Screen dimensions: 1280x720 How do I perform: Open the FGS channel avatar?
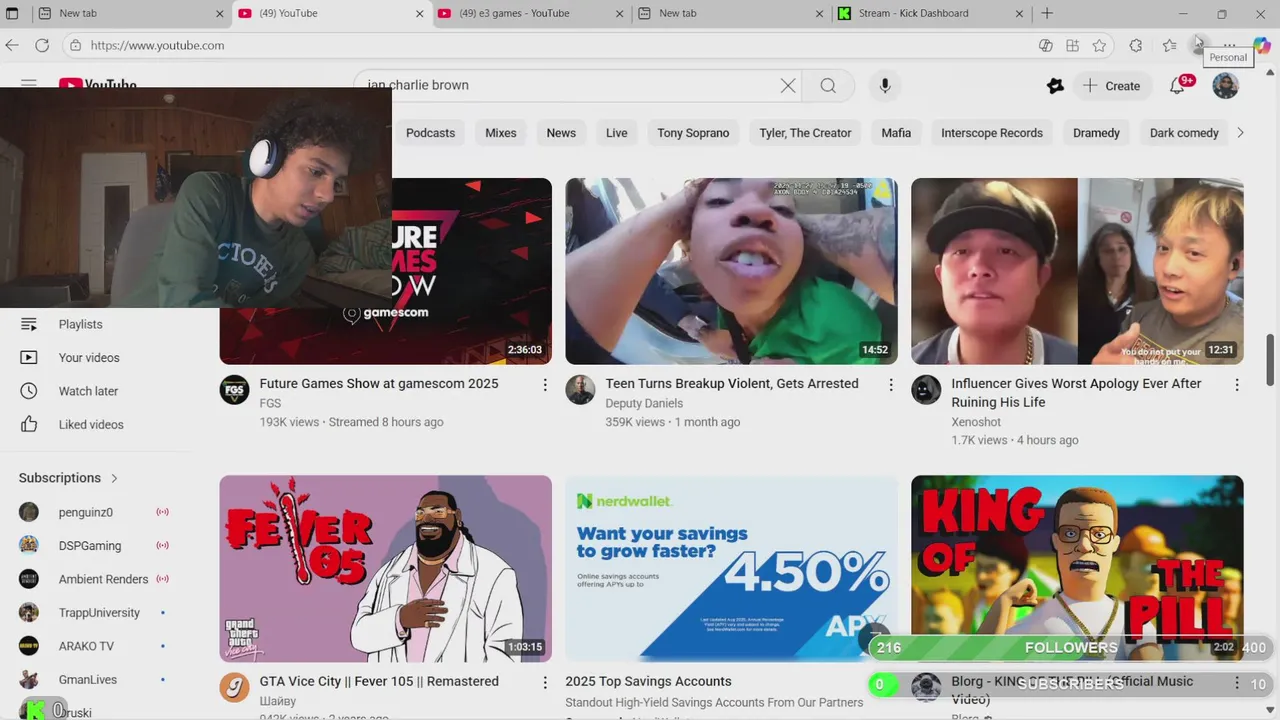pyautogui.click(x=234, y=390)
